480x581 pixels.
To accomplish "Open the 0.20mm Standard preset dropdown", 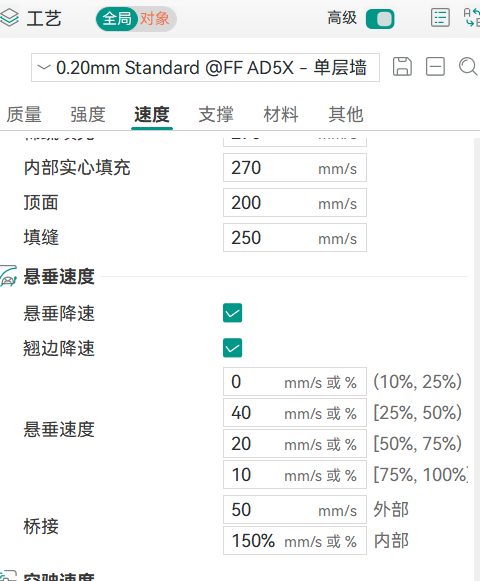I will (205, 67).
